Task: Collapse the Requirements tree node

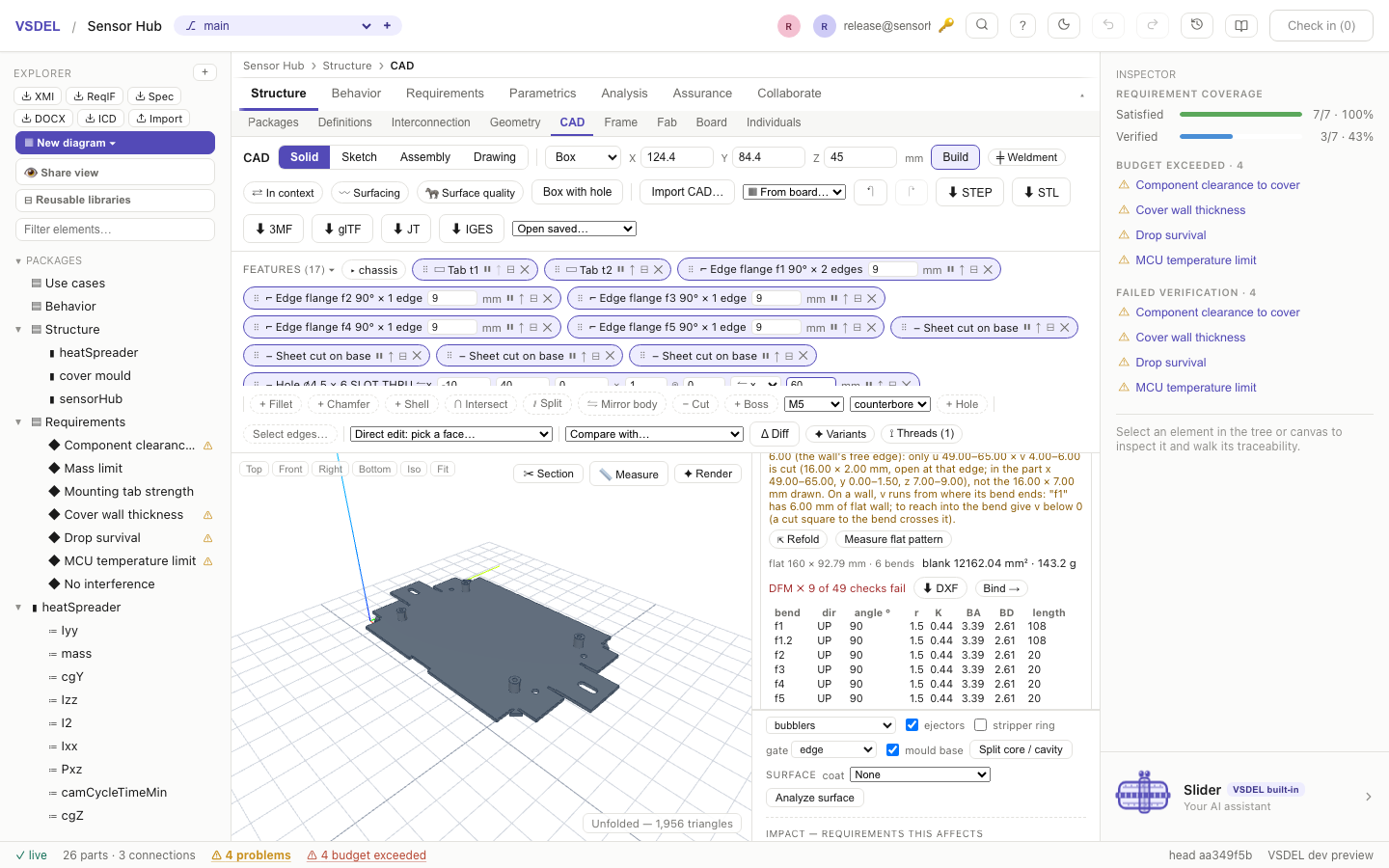Action: 18,422
